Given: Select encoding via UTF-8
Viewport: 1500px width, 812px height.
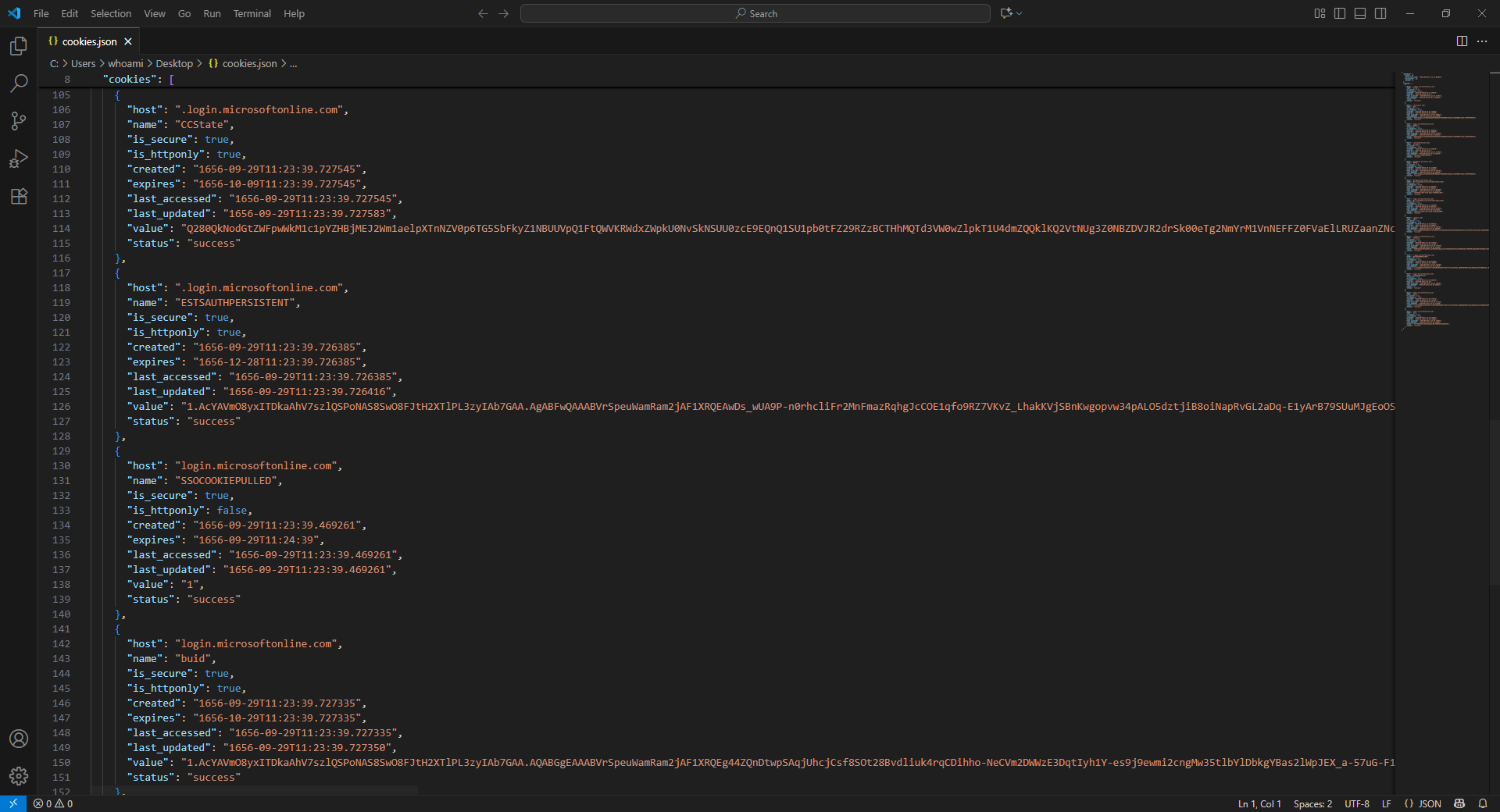Looking at the screenshot, I should pyautogui.click(x=1357, y=803).
